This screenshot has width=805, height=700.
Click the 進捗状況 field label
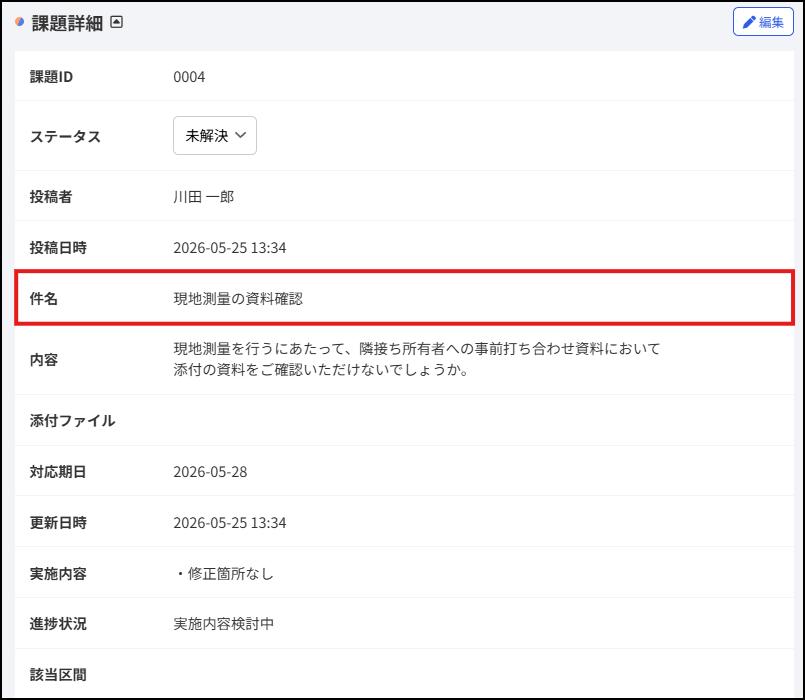pyautogui.click(x=58, y=624)
